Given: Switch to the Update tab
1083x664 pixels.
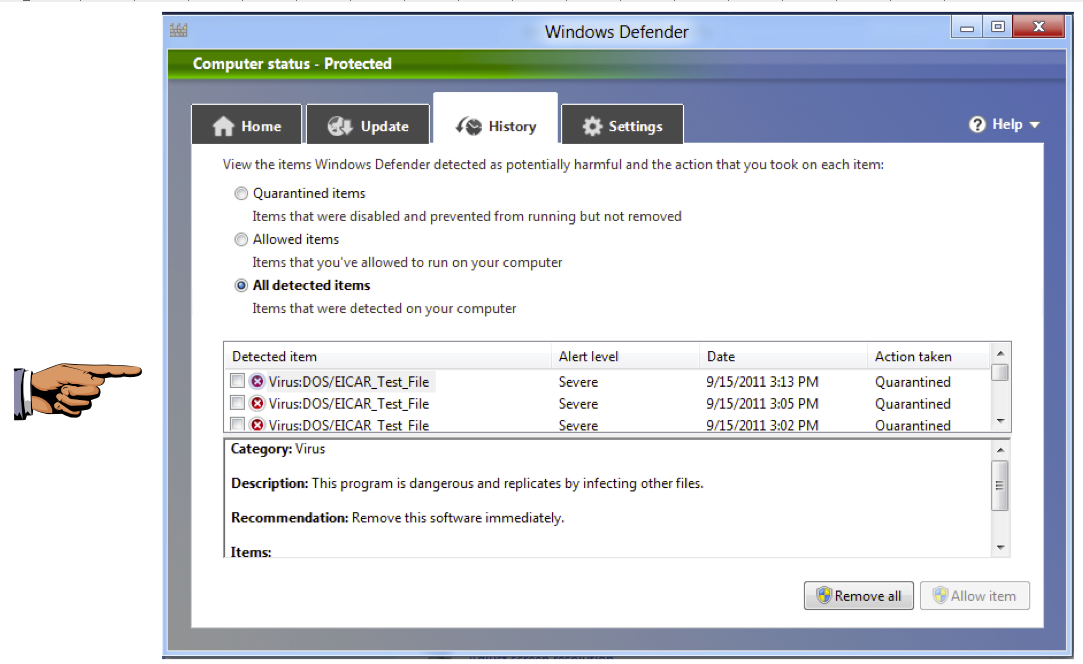Looking at the screenshot, I should [x=368, y=126].
